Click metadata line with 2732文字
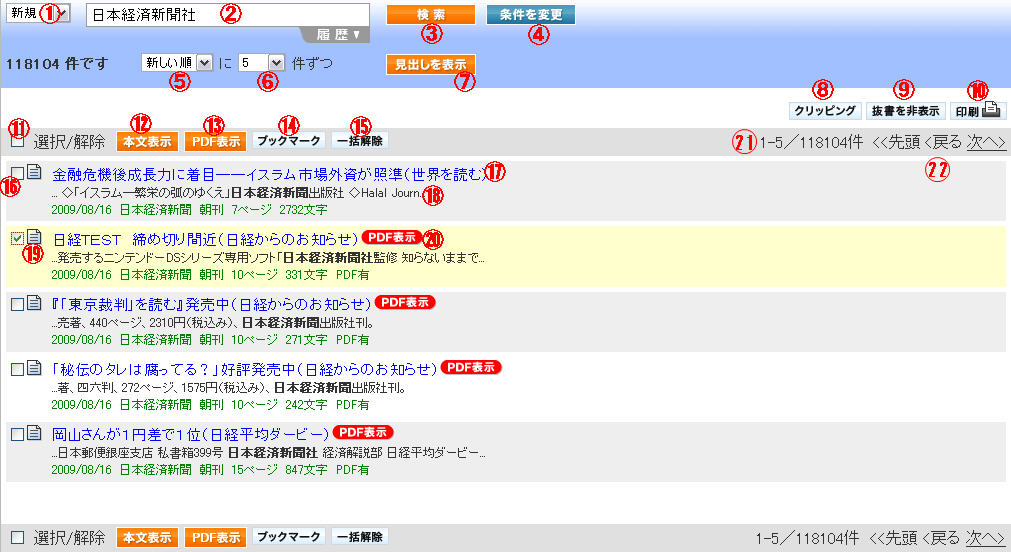1011x552 pixels. coord(189,210)
